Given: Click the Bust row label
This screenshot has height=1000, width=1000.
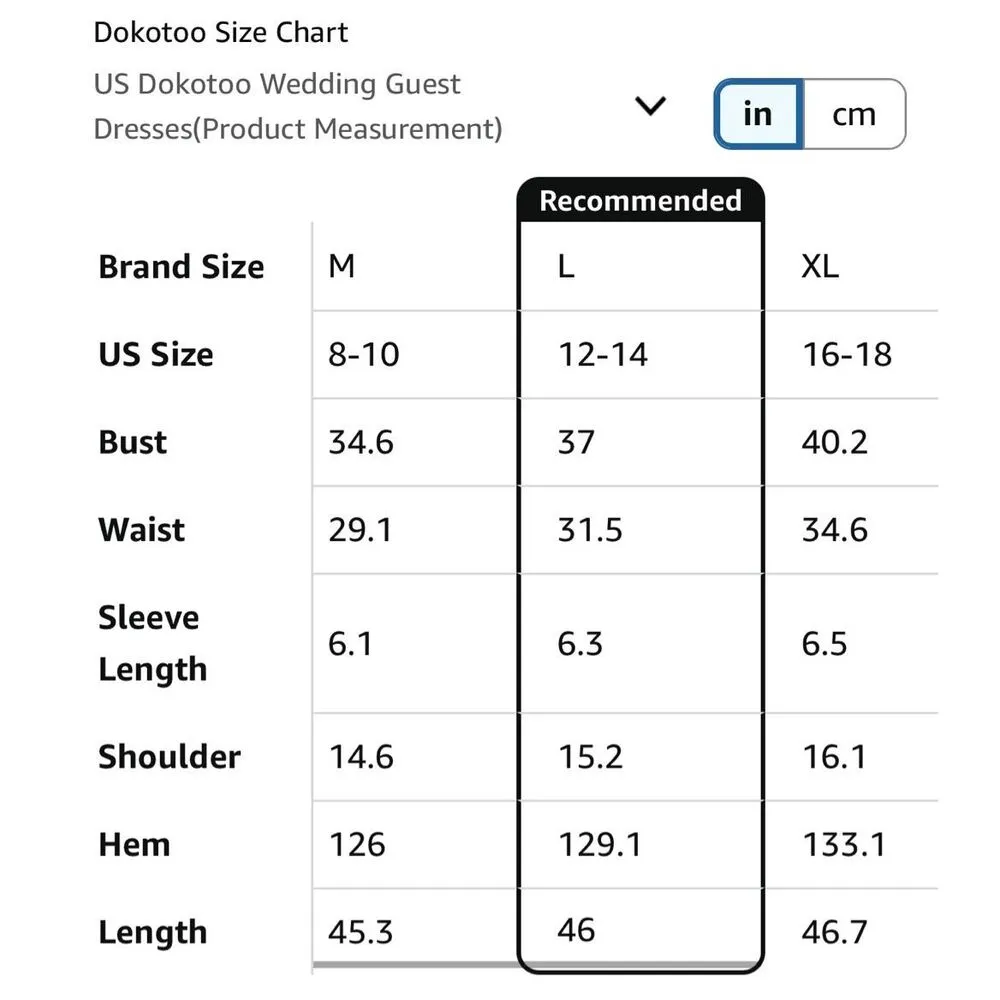Looking at the screenshot, I should pyautogui.click(x=133, y=442).
